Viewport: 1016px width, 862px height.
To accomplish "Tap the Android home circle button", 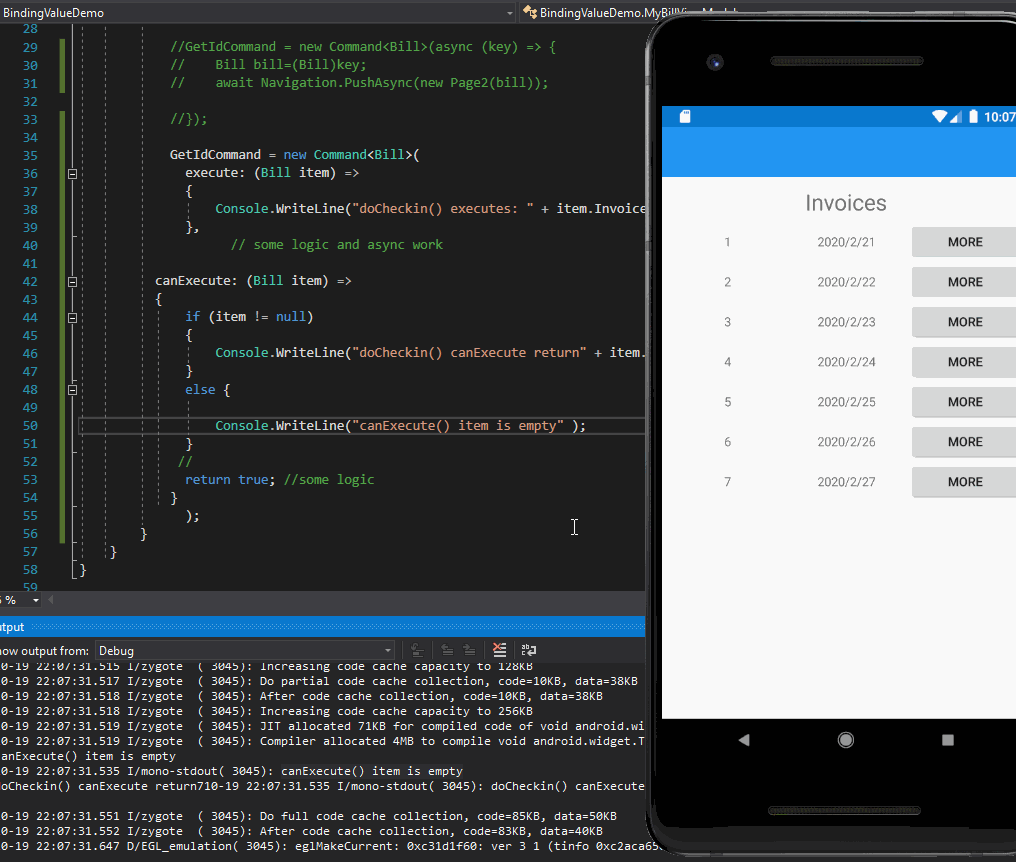I will point(846,740).
